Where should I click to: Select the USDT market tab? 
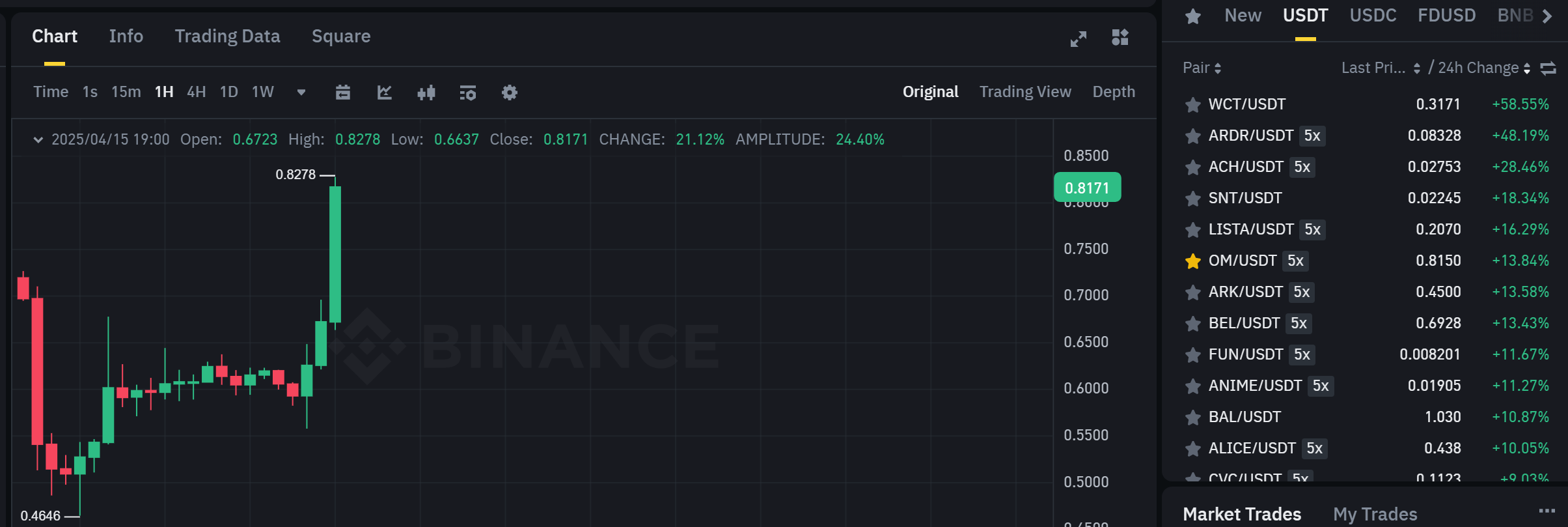pos(1305,16)
